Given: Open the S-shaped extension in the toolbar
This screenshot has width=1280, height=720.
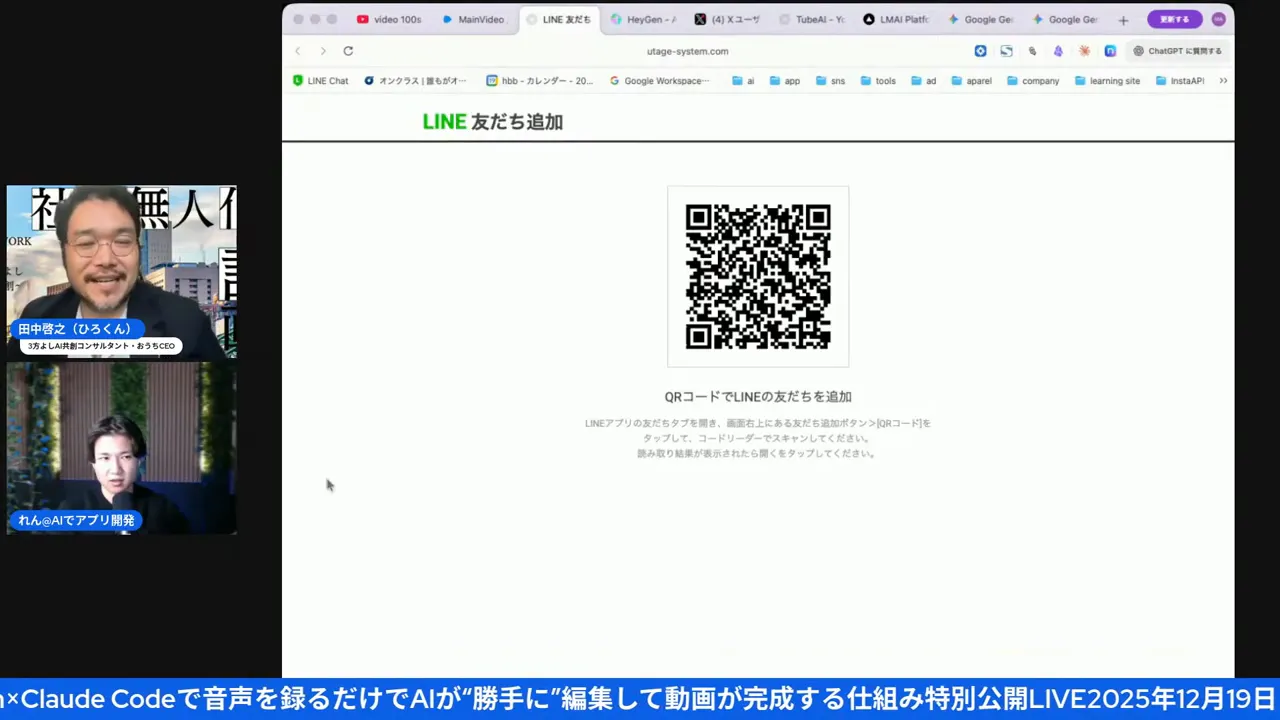Looking at the screenshot, I should coord(1006,51).
